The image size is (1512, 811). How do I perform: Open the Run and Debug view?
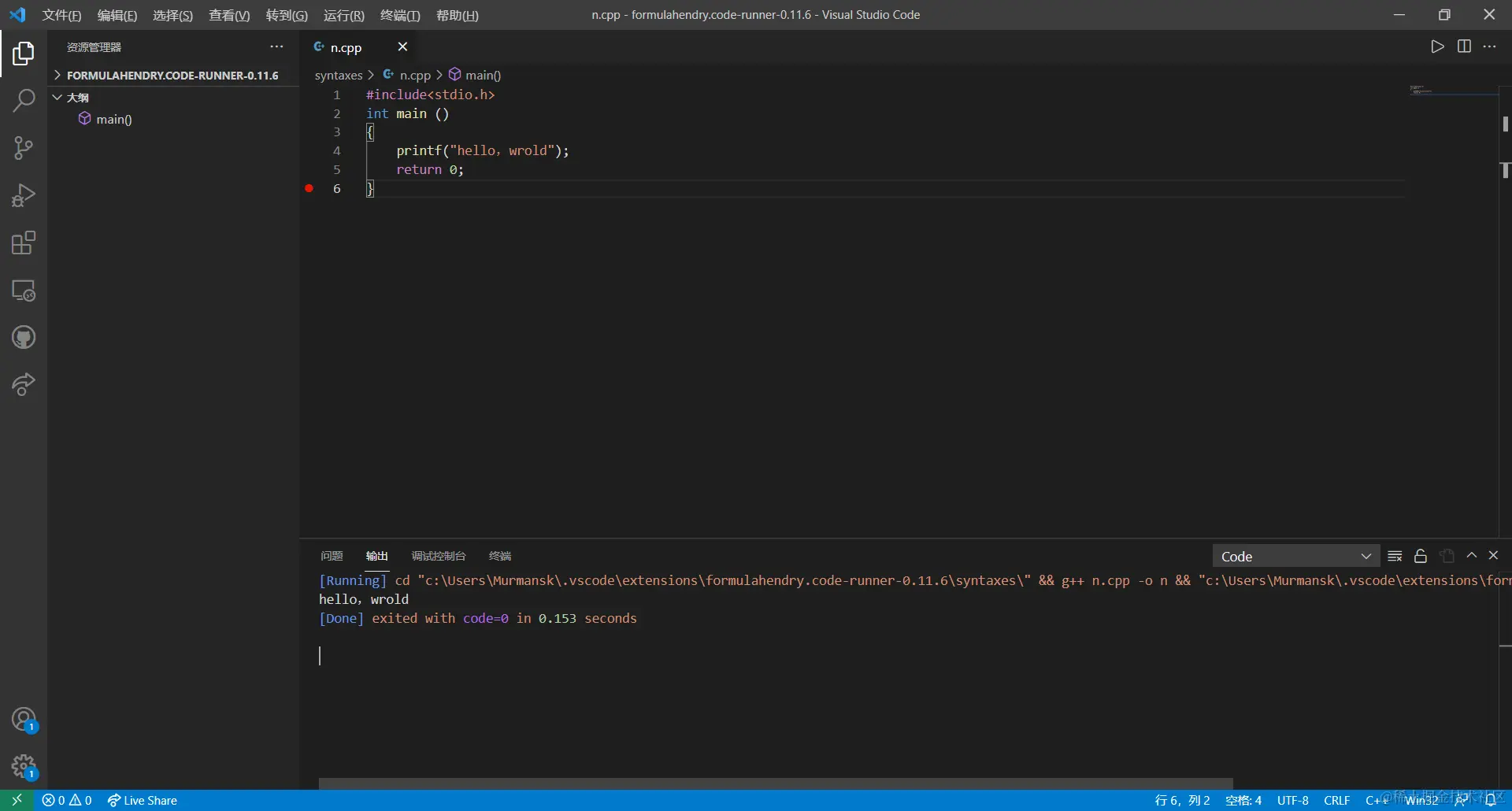pos(24,195)
